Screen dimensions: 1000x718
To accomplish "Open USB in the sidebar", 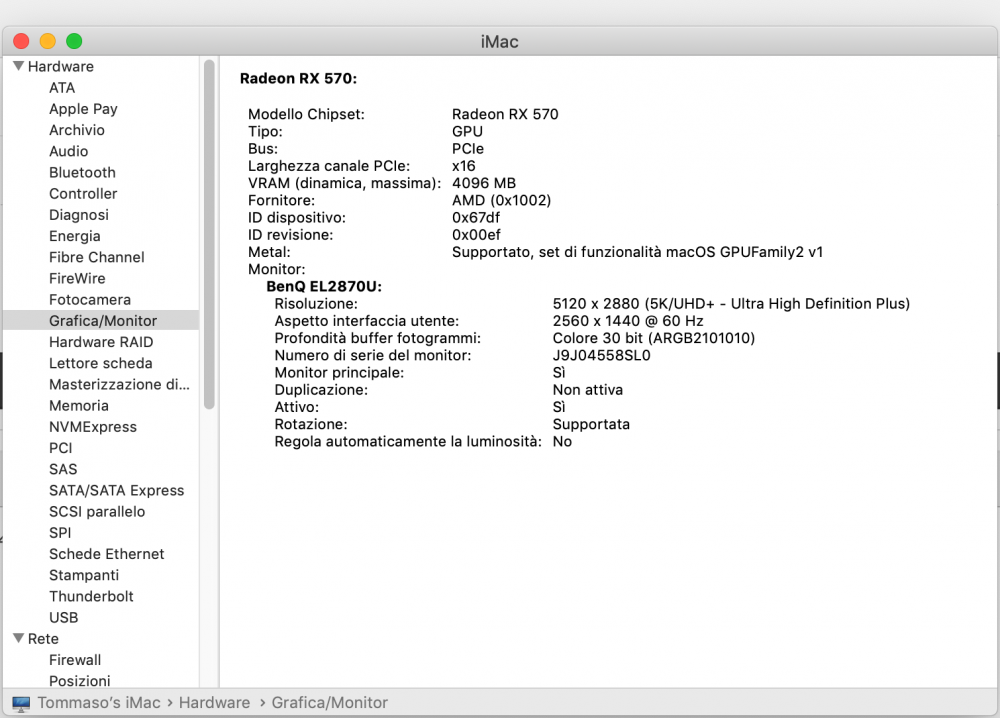I will 63,617.
